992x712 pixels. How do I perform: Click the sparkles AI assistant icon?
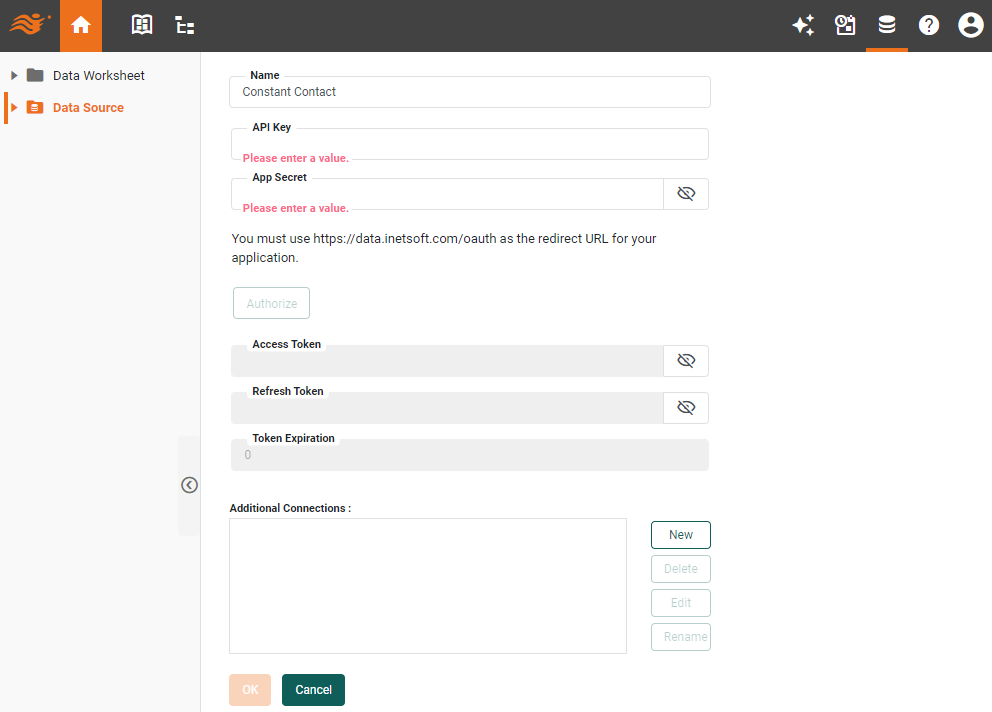[x=803, y=25]
